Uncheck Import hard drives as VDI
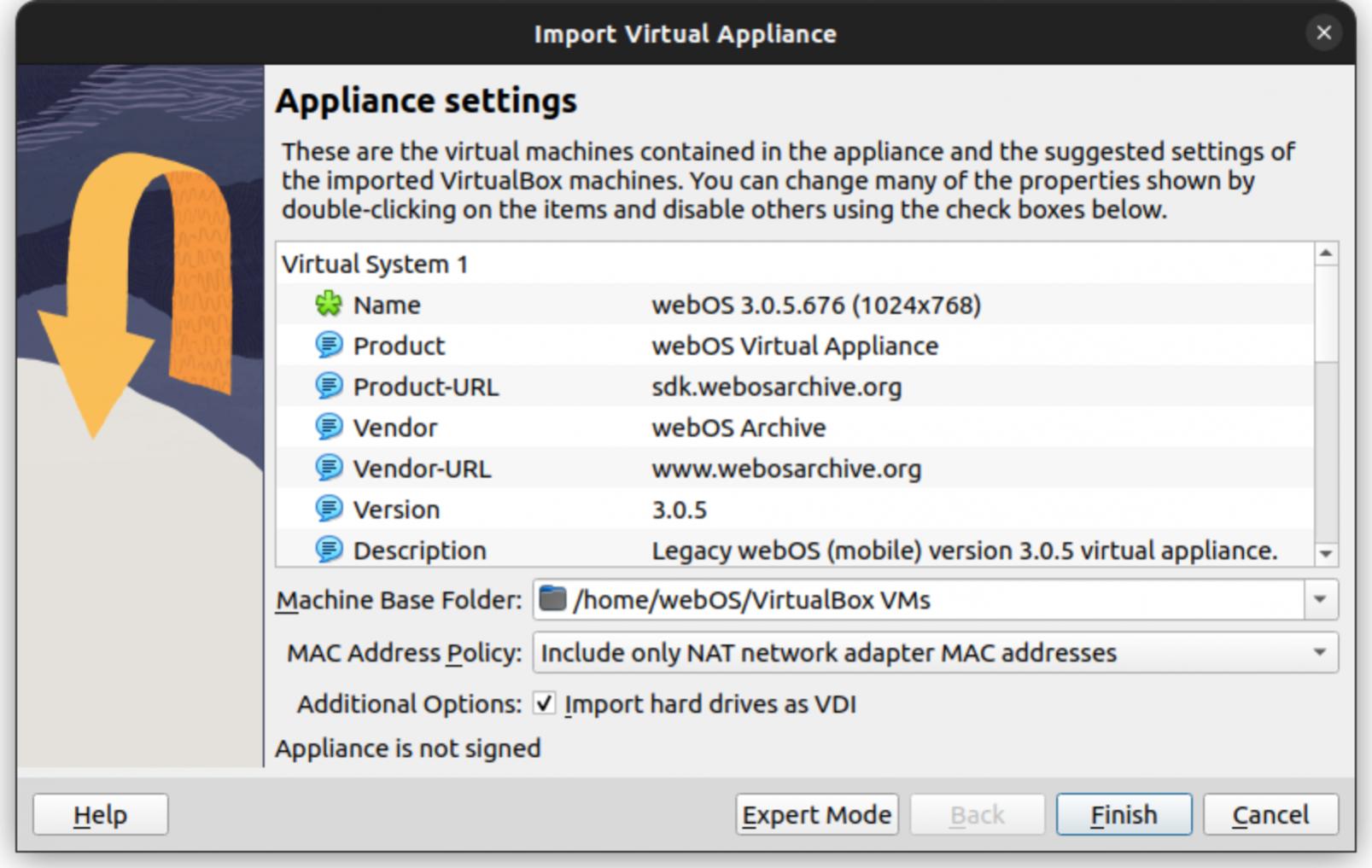 coord(544,704)
